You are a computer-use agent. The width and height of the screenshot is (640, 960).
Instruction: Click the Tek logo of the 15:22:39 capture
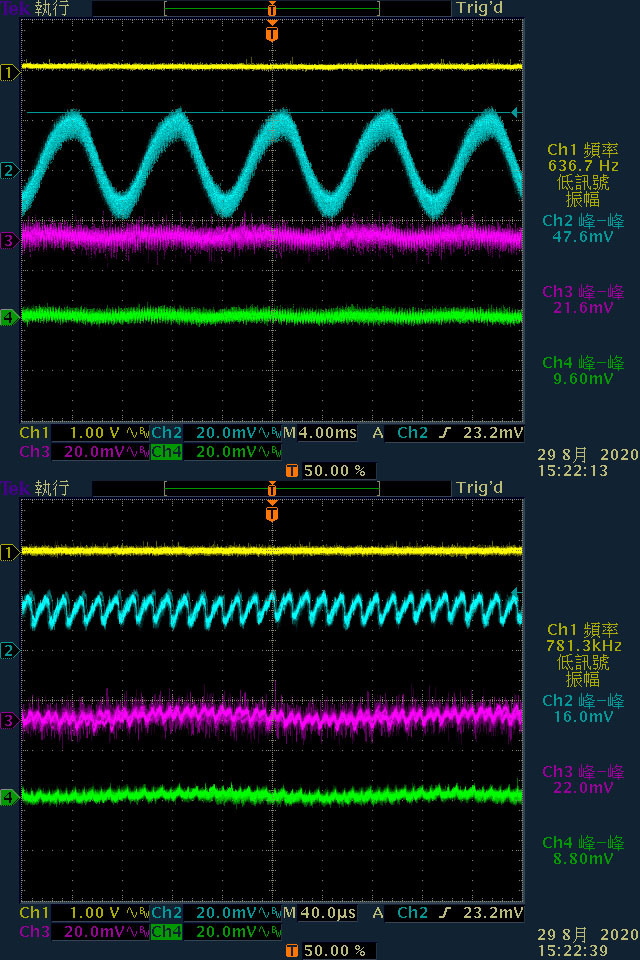click(15, 489)
